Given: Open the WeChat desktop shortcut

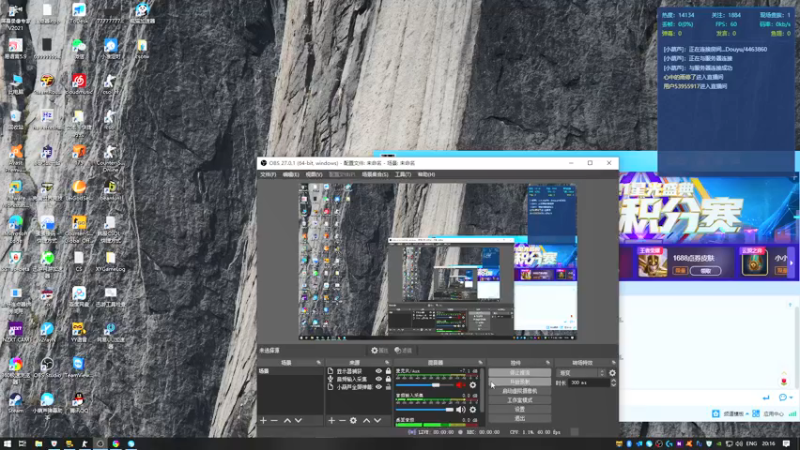Looking at the screenshot, I should 79,49.
